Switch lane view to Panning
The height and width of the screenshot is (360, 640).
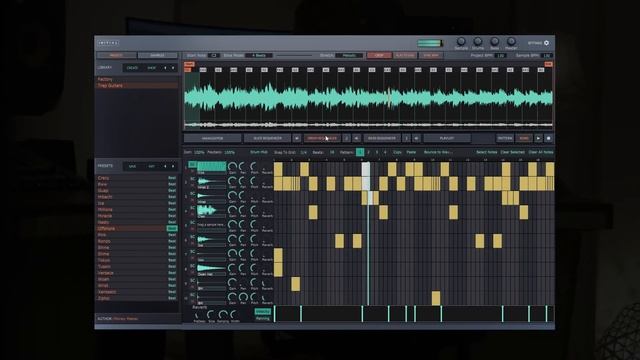[262, 318]
